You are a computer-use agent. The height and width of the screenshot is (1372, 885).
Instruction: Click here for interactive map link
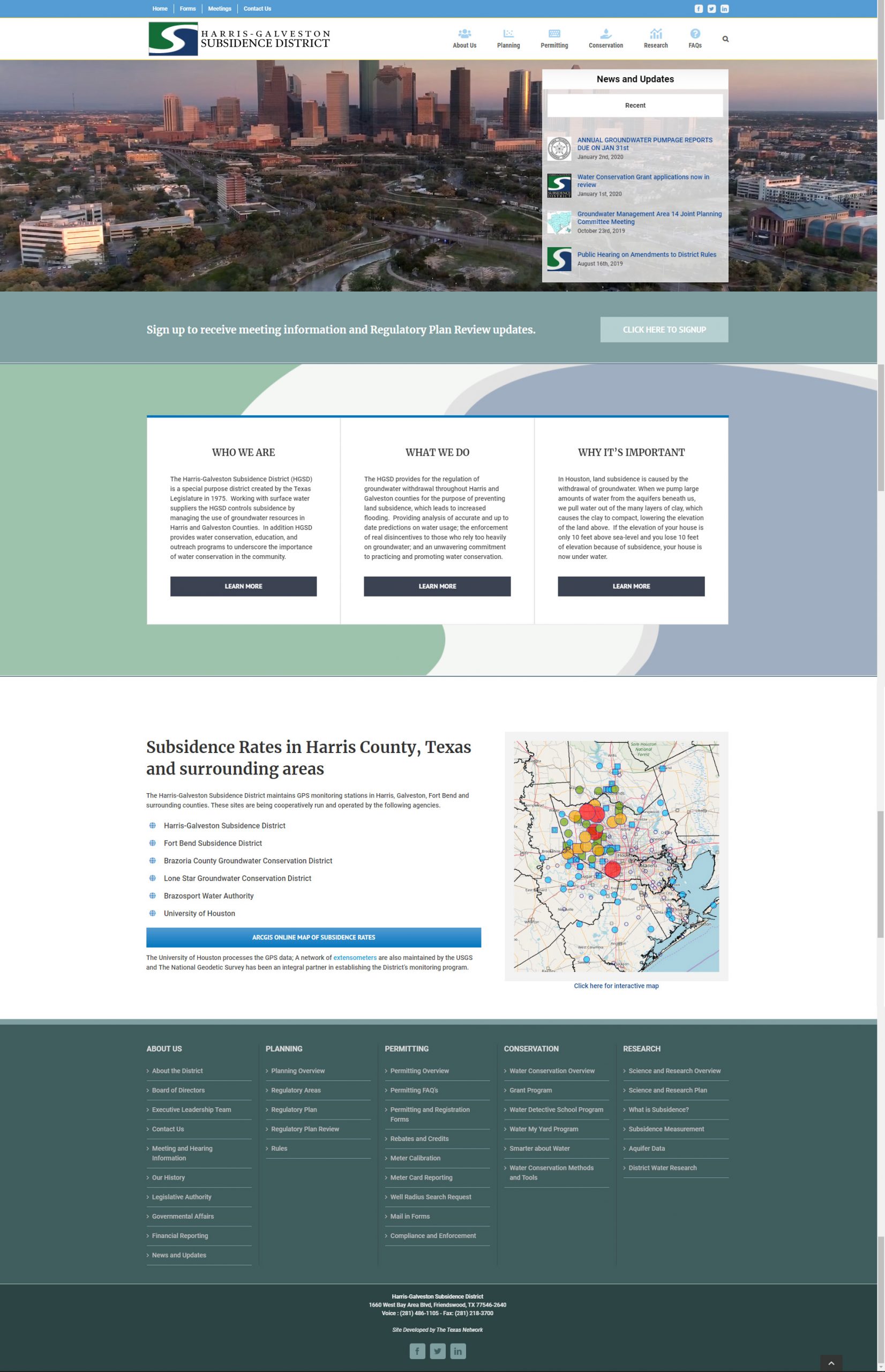[x=616, y=985]
